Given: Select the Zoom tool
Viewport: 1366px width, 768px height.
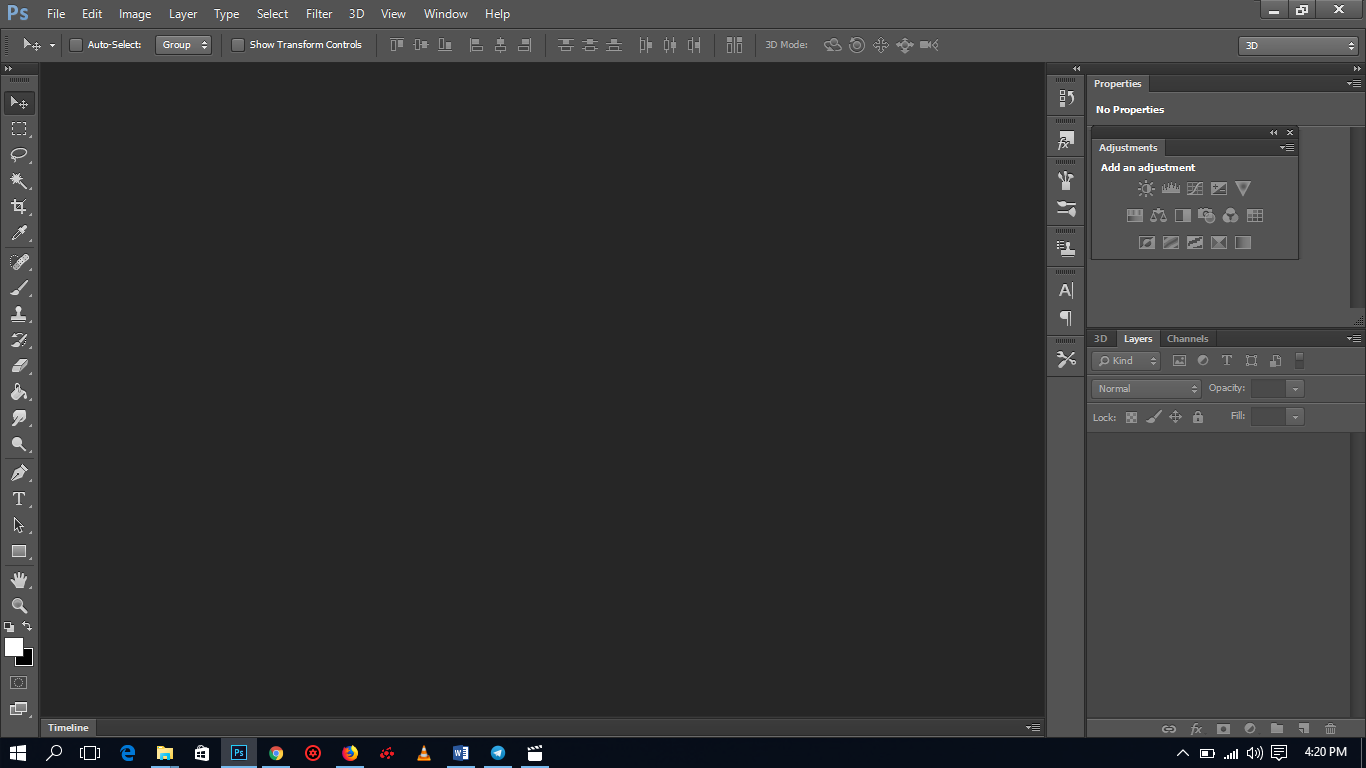Looking at the screenshot, I should [x=19, y=606].
